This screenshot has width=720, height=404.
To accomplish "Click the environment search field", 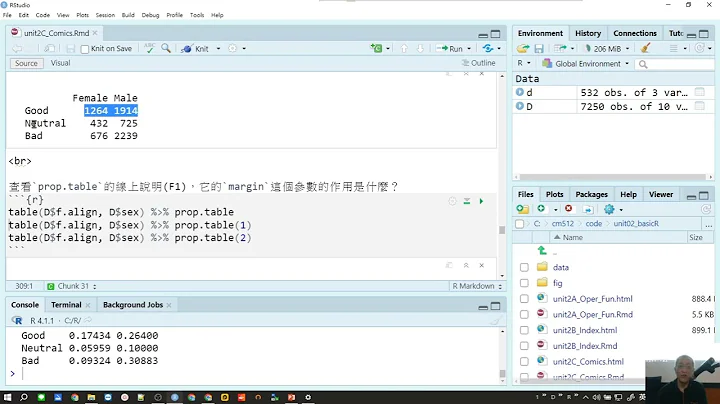I will [675, 64].
